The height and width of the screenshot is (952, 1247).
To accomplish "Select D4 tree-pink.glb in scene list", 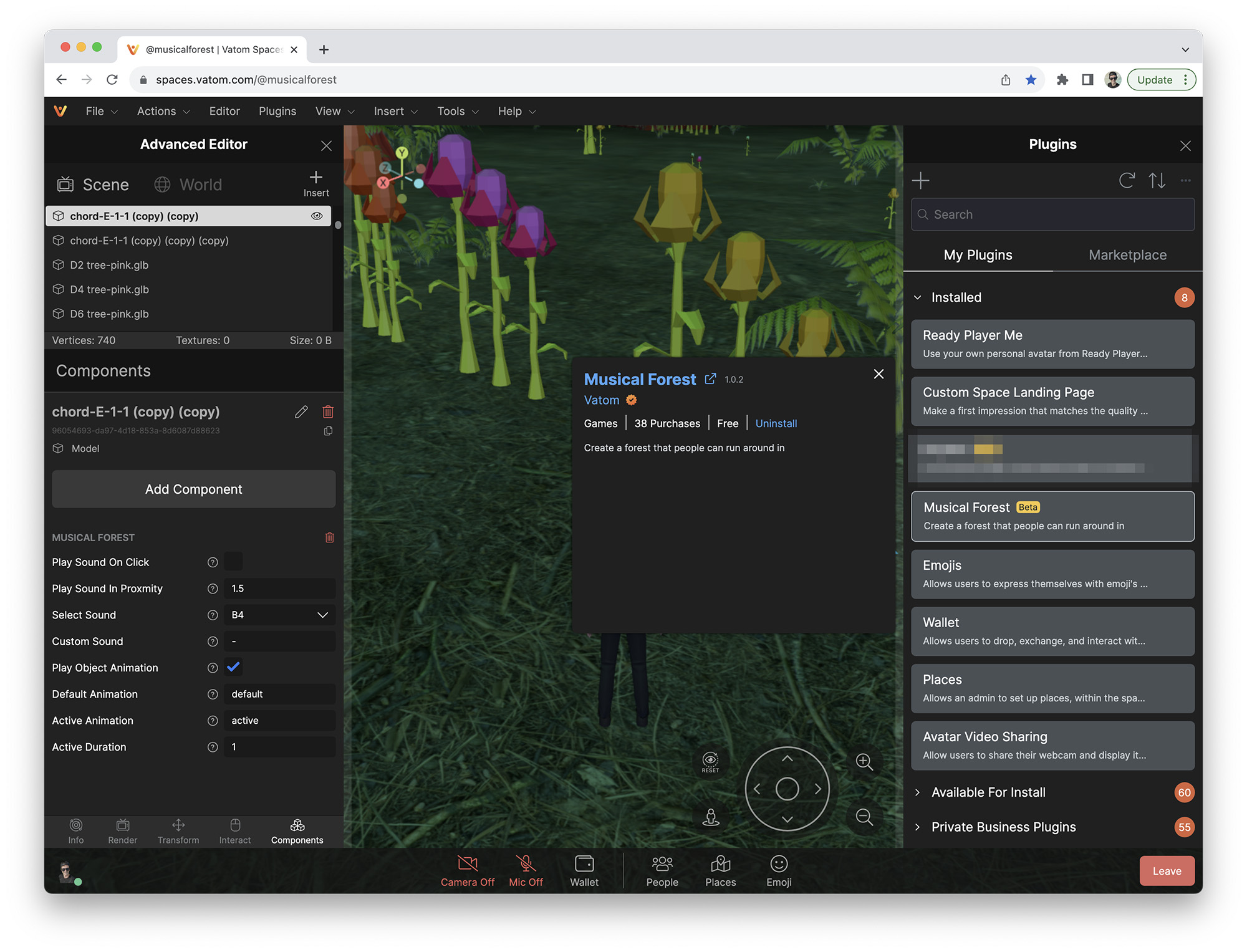I will [x=189, y=289].
